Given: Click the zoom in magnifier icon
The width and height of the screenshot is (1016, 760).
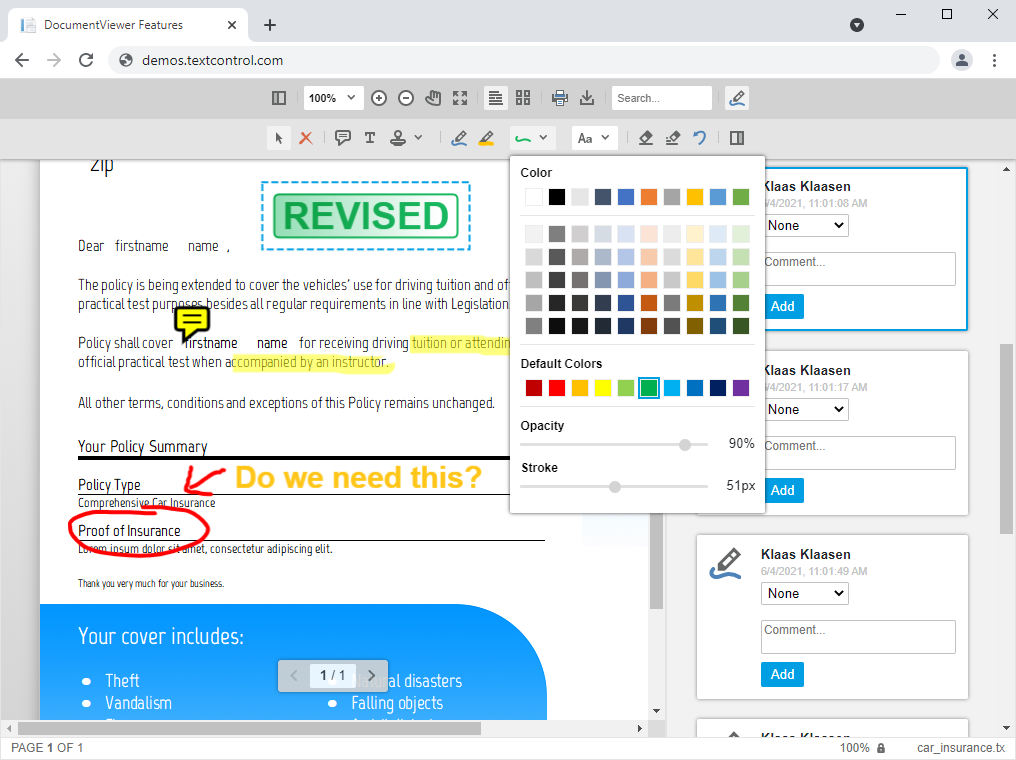Looking at the screenshot, I should (x=379, y=98).
